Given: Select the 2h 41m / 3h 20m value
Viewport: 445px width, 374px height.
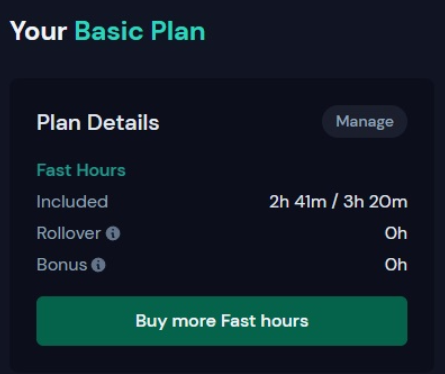Looking at the screenshot, I should (338, 202).
